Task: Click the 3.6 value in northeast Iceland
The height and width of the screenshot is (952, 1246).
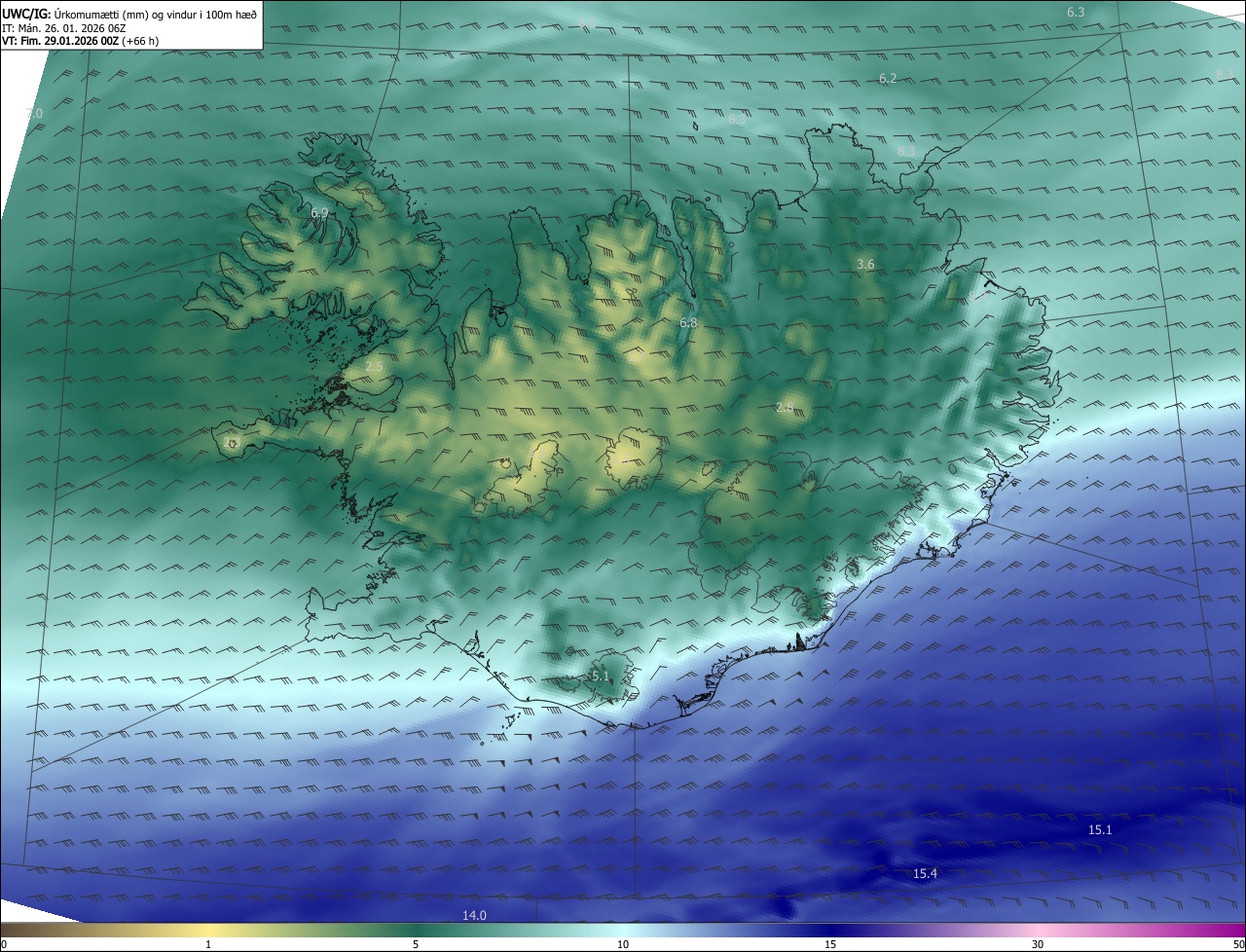Action: point(865,265)
